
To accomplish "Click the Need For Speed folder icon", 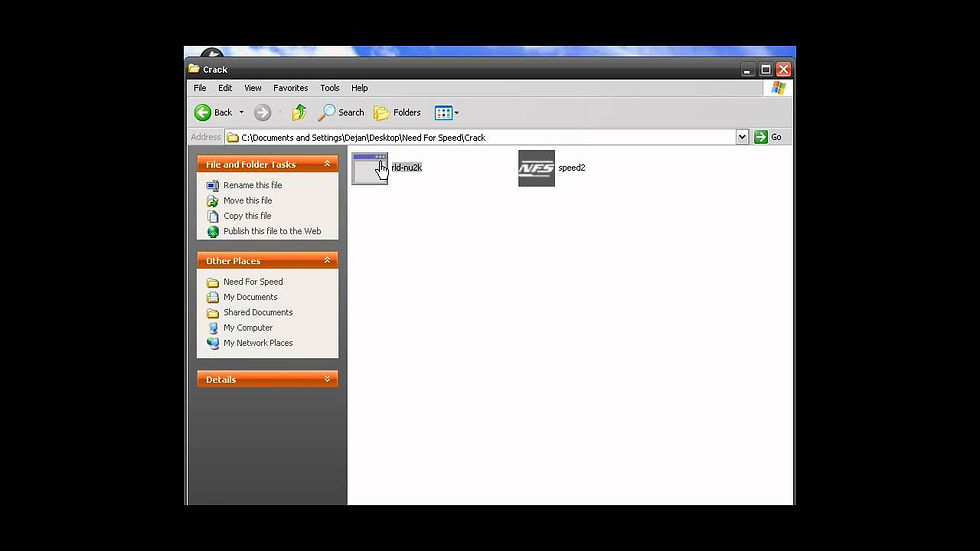I will [213, 282].
